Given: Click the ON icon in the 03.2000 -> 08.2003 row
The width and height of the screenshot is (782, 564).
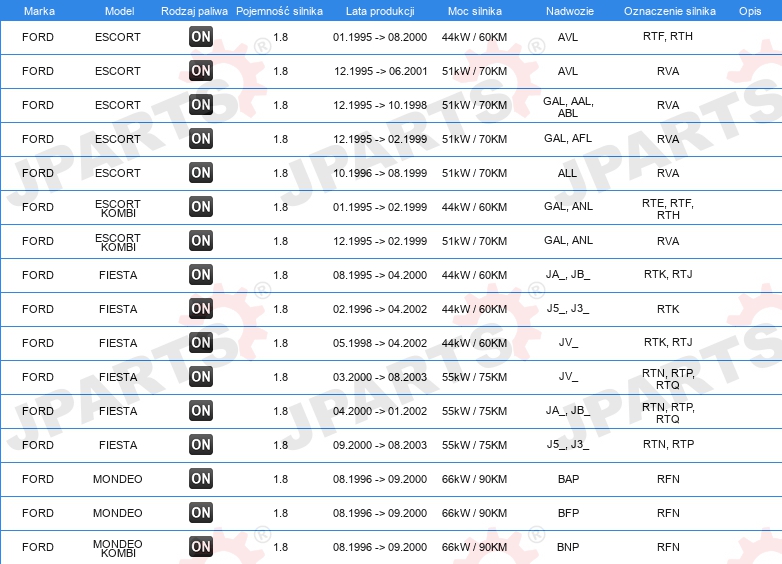Looking at the screenshot, I should click(201, 376).
